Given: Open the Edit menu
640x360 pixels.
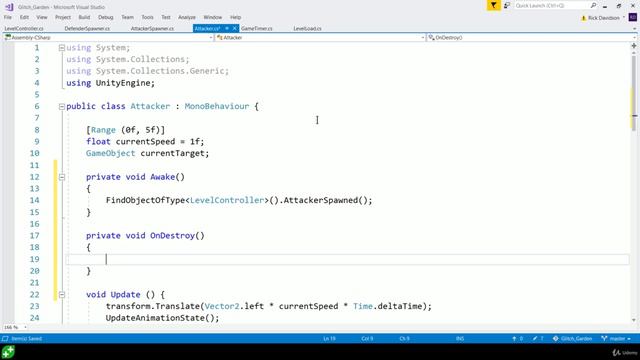Looking at the screenshot, I should [24, 17].
